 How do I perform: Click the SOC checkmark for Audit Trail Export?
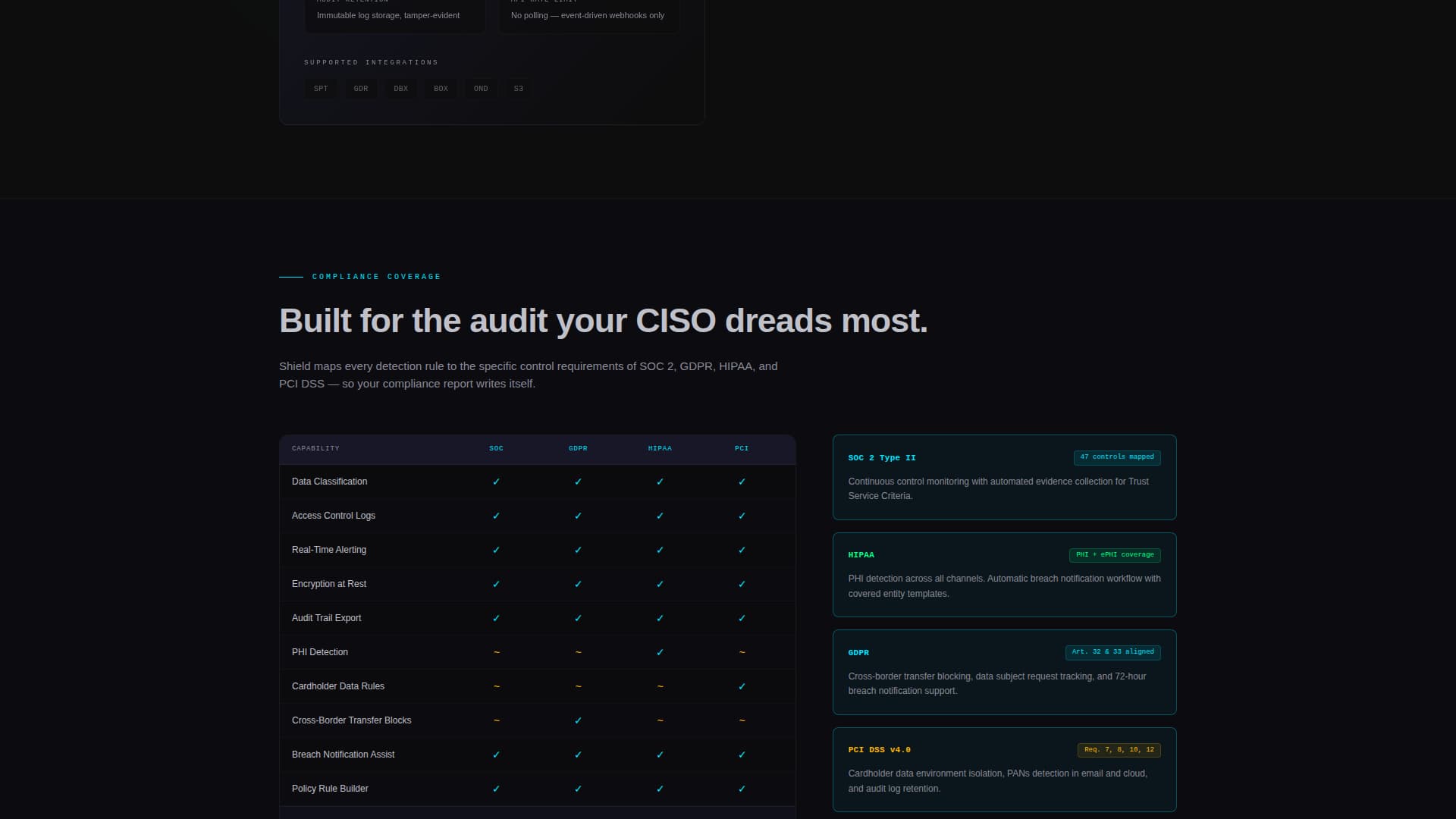coord(496,618)
